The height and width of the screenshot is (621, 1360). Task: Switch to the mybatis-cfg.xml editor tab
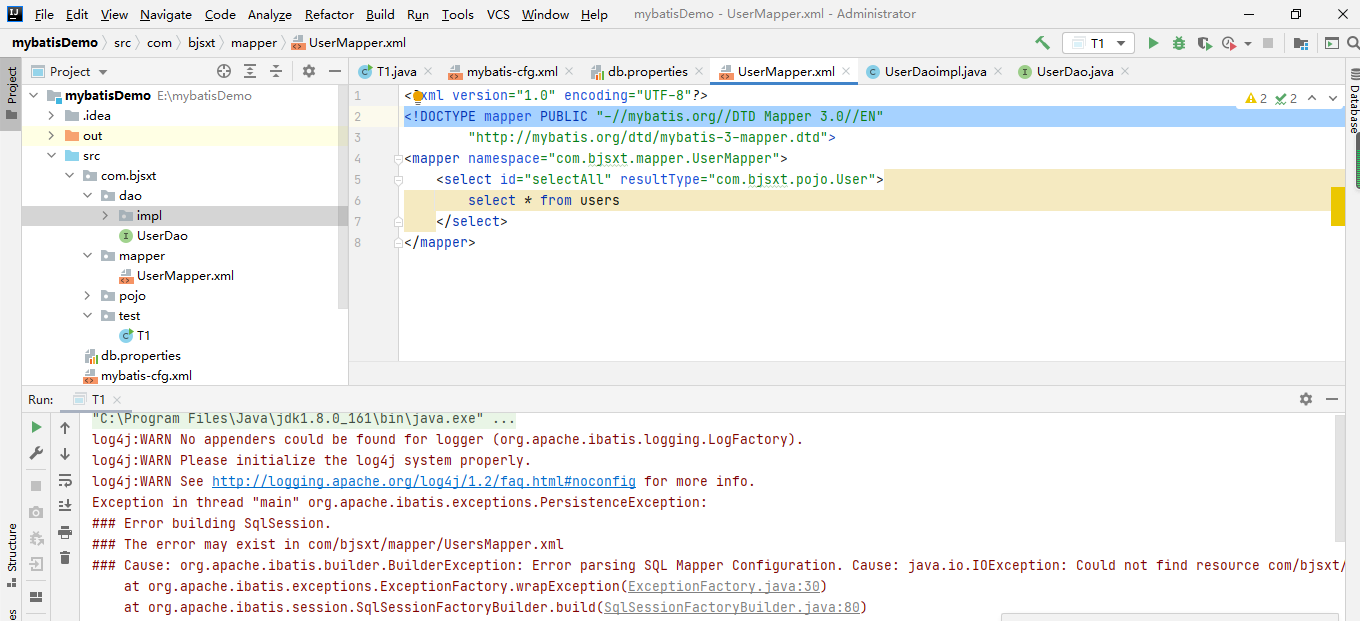512,72
